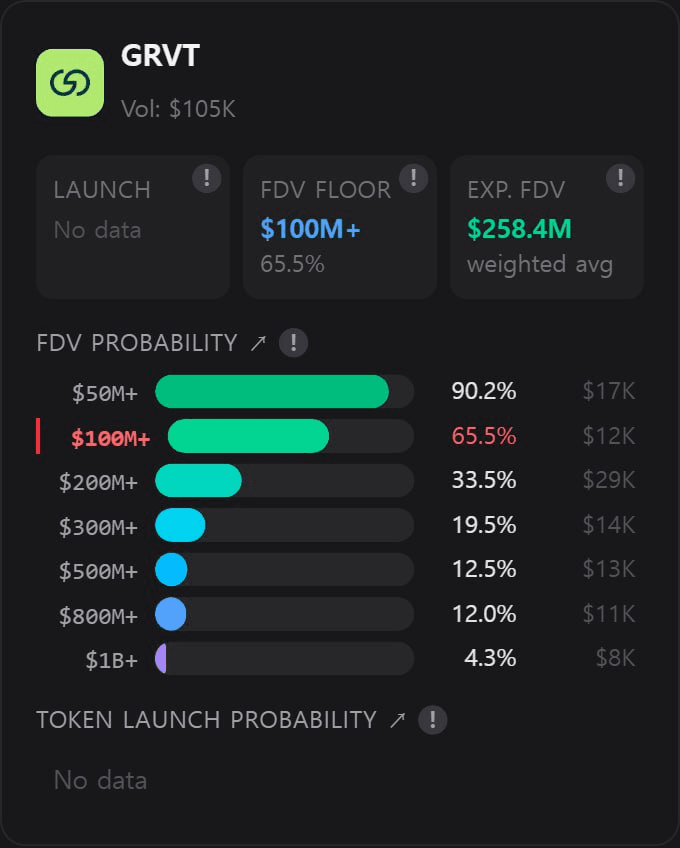The height and width of the screenshot is (848, 680).
Task: Open TOKEN LAUNCH PROBABILITY arrow link
Action: point(397,720)
